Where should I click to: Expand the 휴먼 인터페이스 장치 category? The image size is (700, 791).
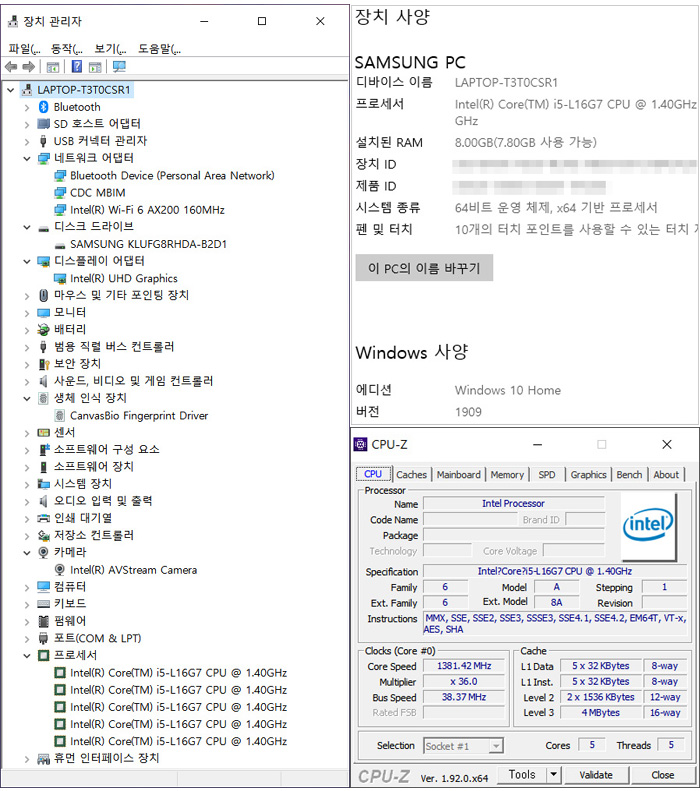pyautogui.click(x=27, y=759)
